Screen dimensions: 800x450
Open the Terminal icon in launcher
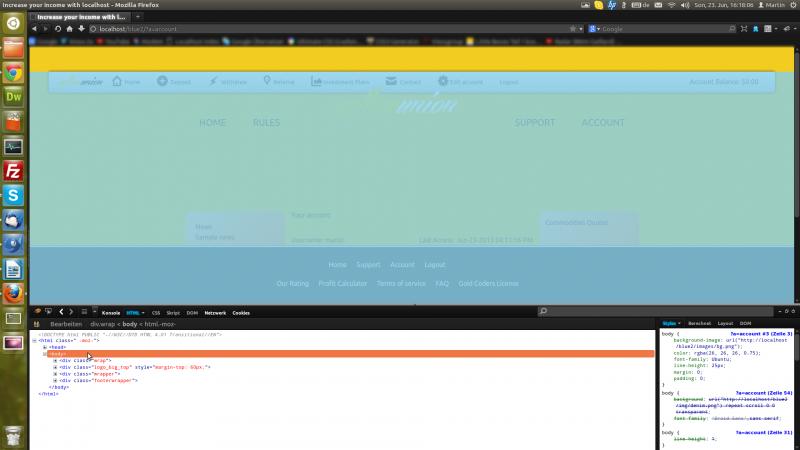pos(13,146)
